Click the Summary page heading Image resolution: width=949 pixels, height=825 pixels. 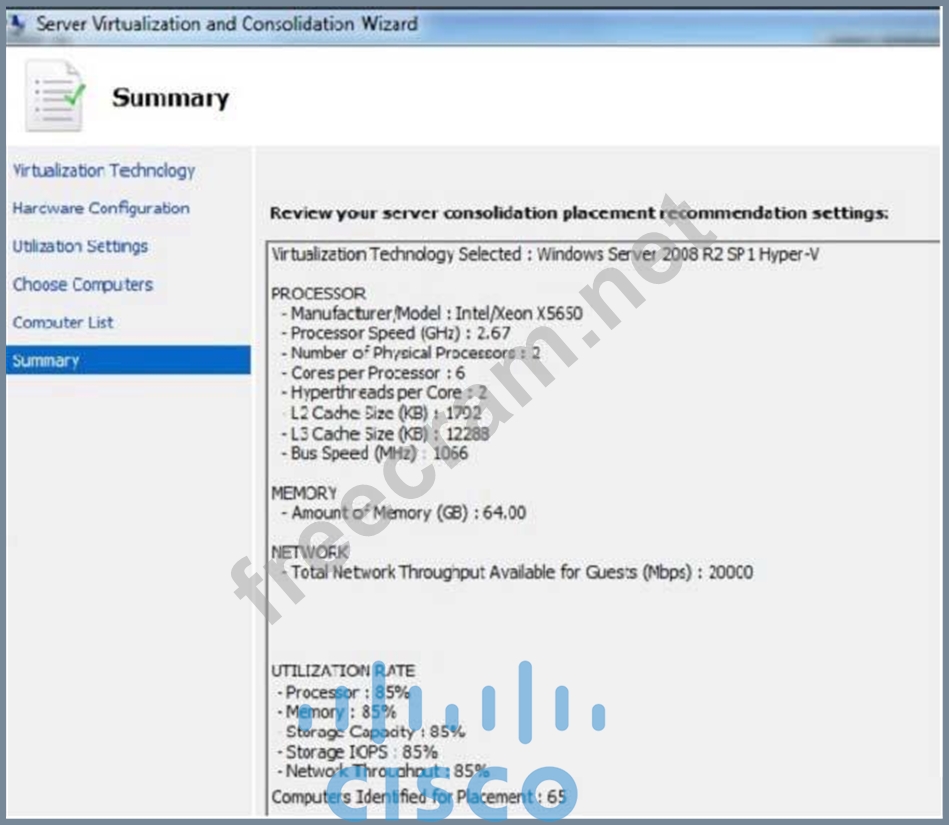(x=170, y=98)
